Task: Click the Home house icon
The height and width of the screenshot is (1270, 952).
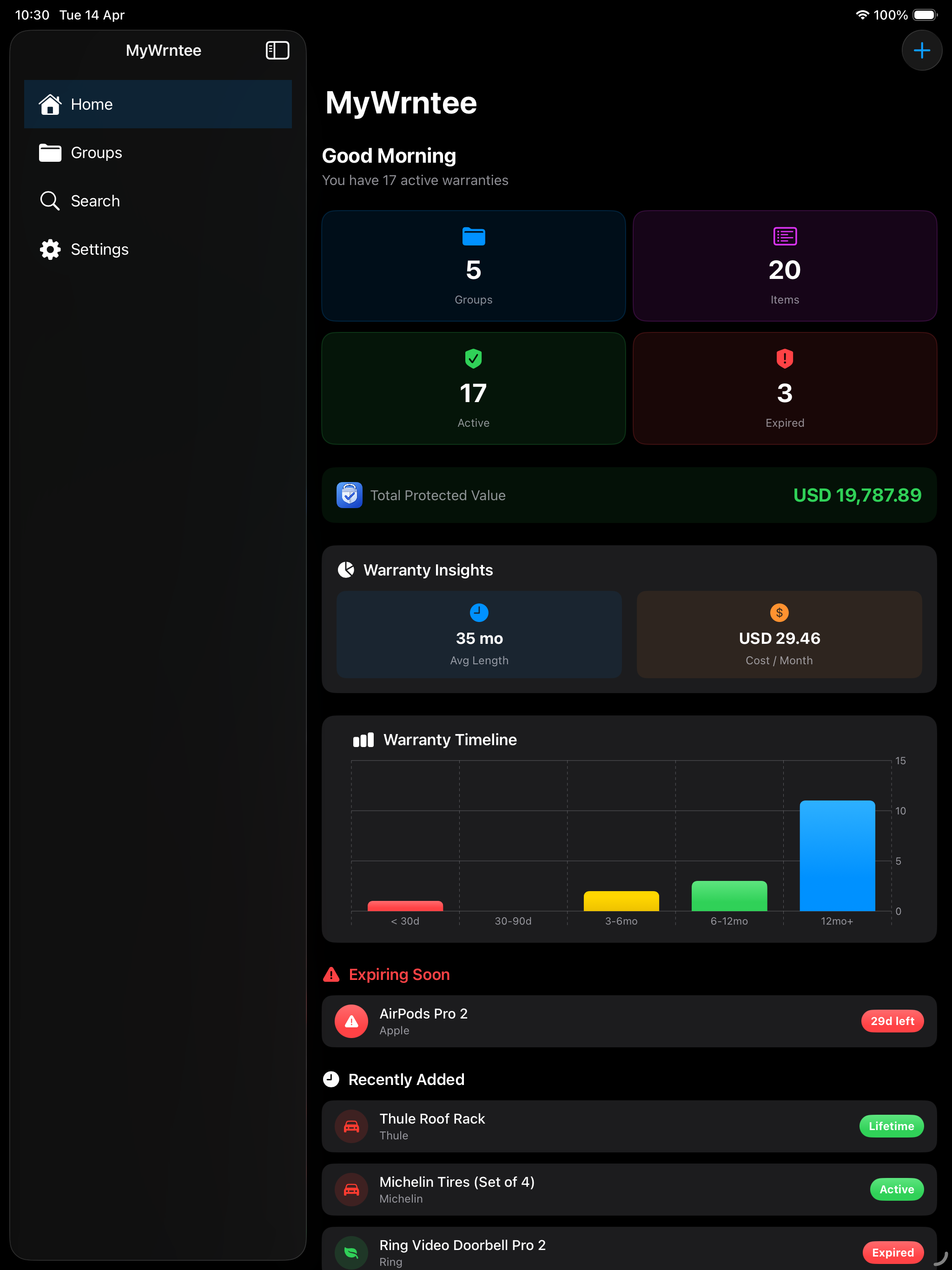Action: [50, 104]
